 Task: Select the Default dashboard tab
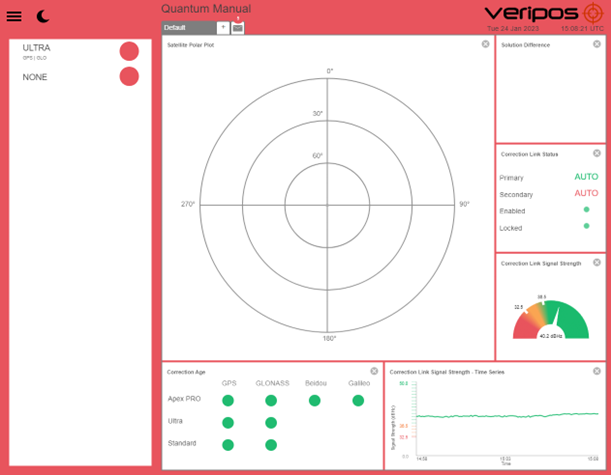[x=187, y=28]
